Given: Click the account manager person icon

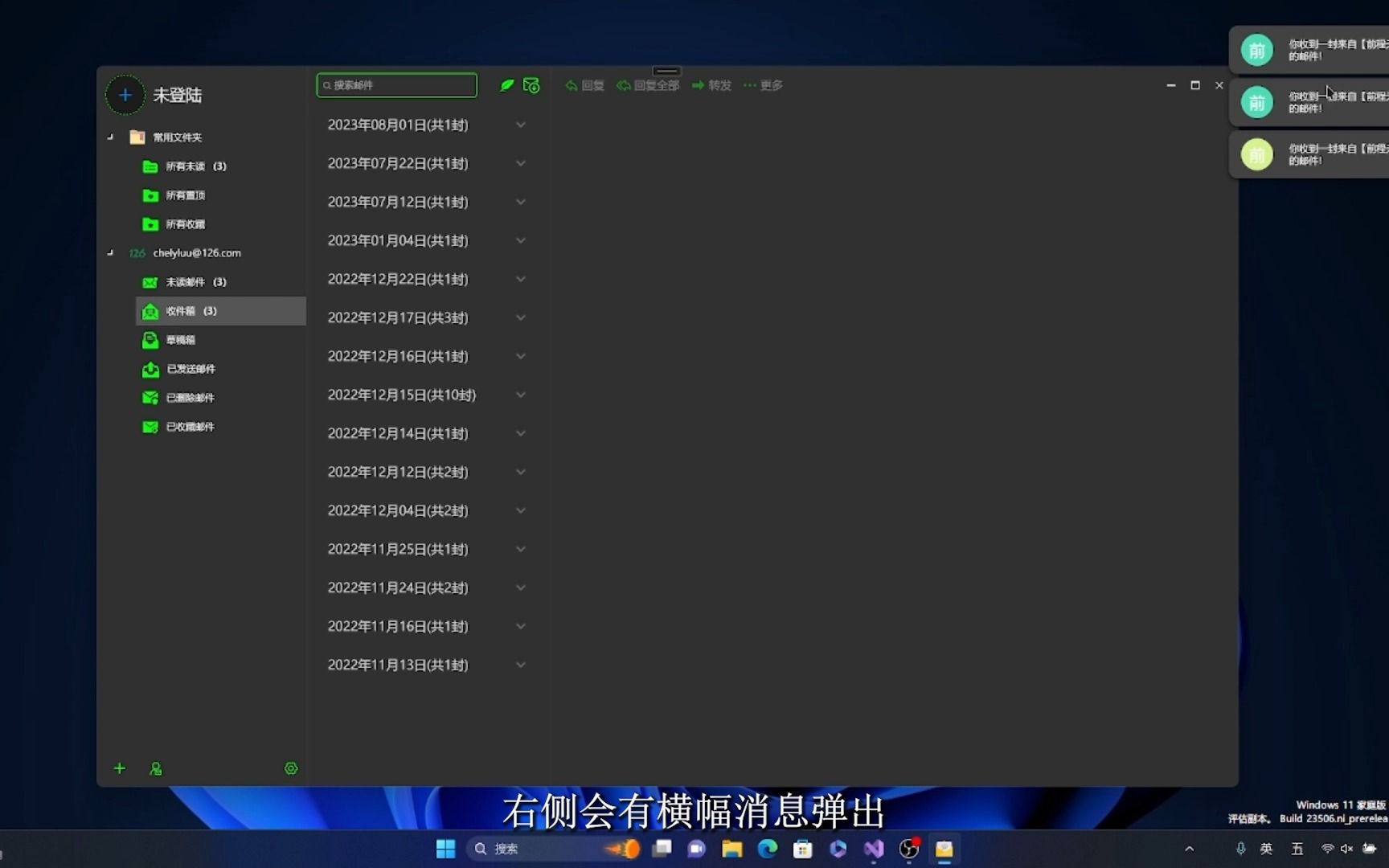Looking at the screenshot, I should [x=156, y=769].
